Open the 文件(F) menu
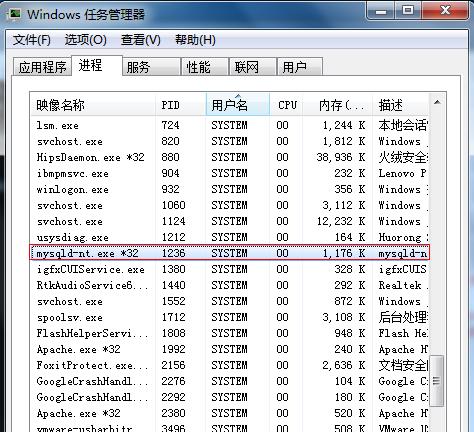474x432 pixels. (32, 40)
